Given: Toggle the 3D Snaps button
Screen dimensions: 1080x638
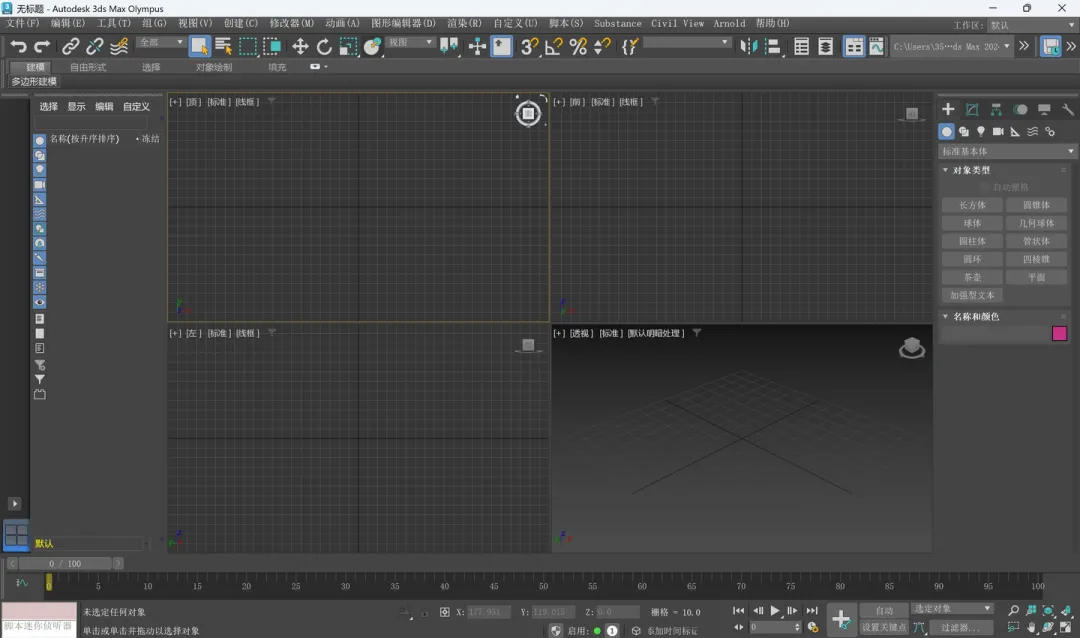Looking at the screenshot, I should tap(530, 46).
